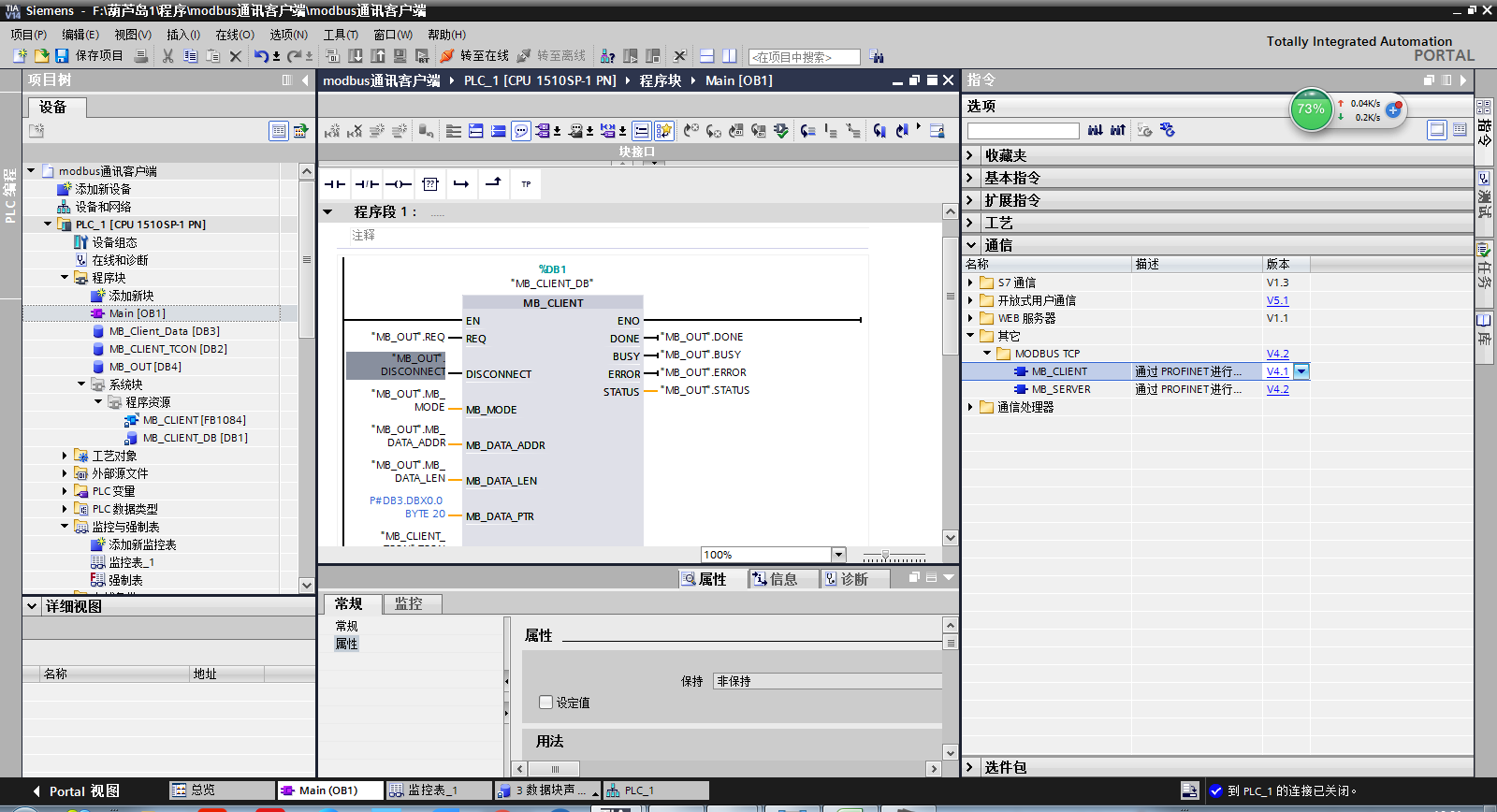The height and width of the screenshot is (812, 1497).
Task: Switch to the 诊断 diagnostics tab
Action: tap(854, 579)
